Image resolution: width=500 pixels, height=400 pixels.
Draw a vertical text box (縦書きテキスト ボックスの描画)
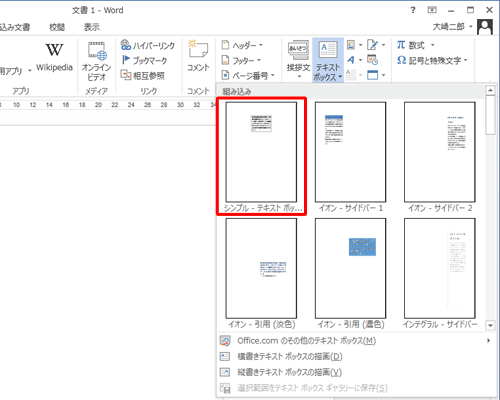point(355,372)
